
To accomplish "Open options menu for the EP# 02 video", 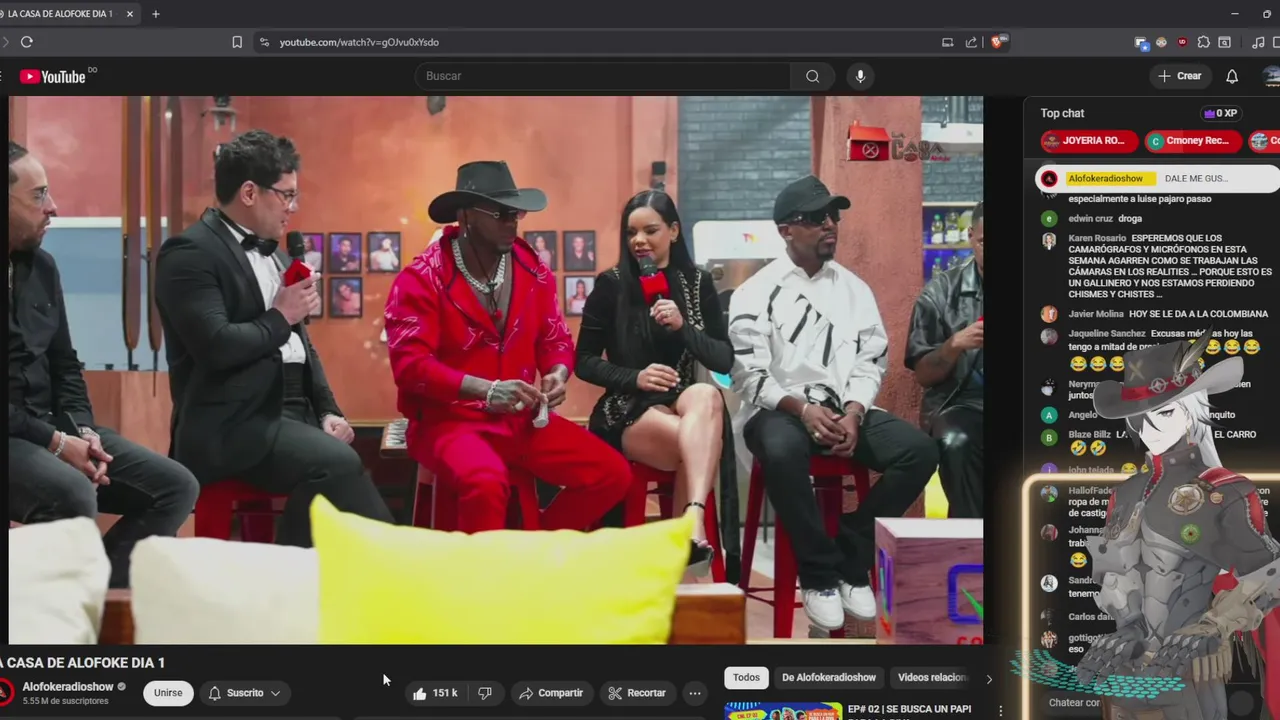I will pyautogui.click(x=1001, y=711).
